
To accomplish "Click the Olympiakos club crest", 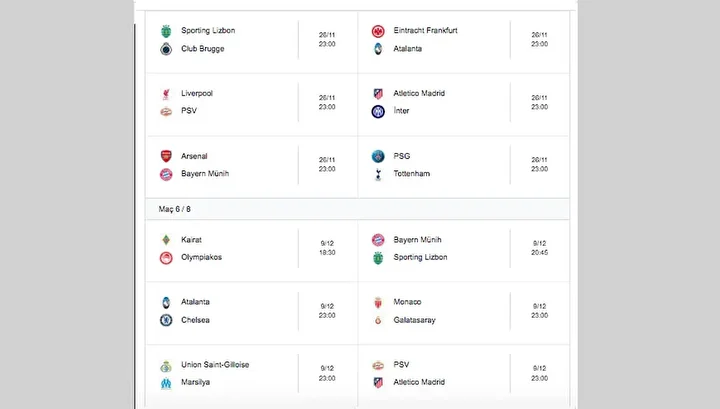I will [166, 257].
